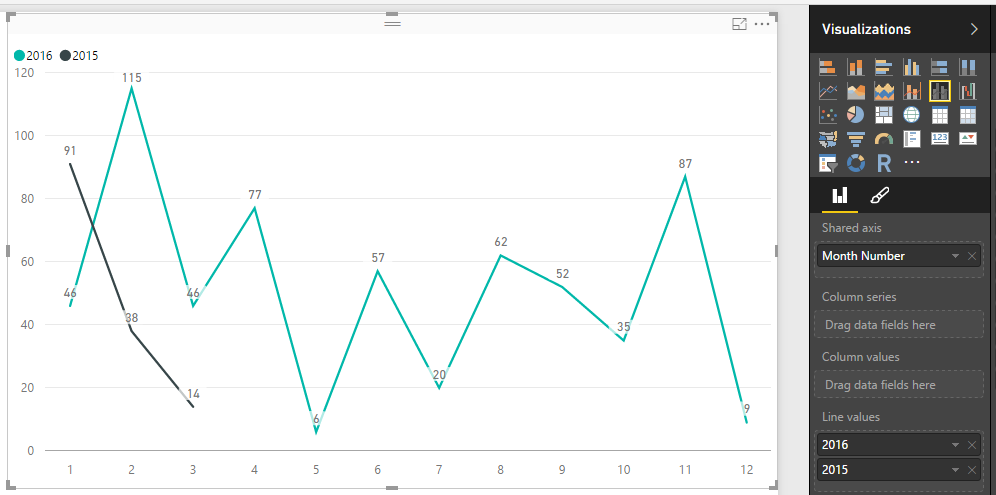Select the clustered bar chart visualization
The height and width of the screenshot is (495, 996).
884,67
